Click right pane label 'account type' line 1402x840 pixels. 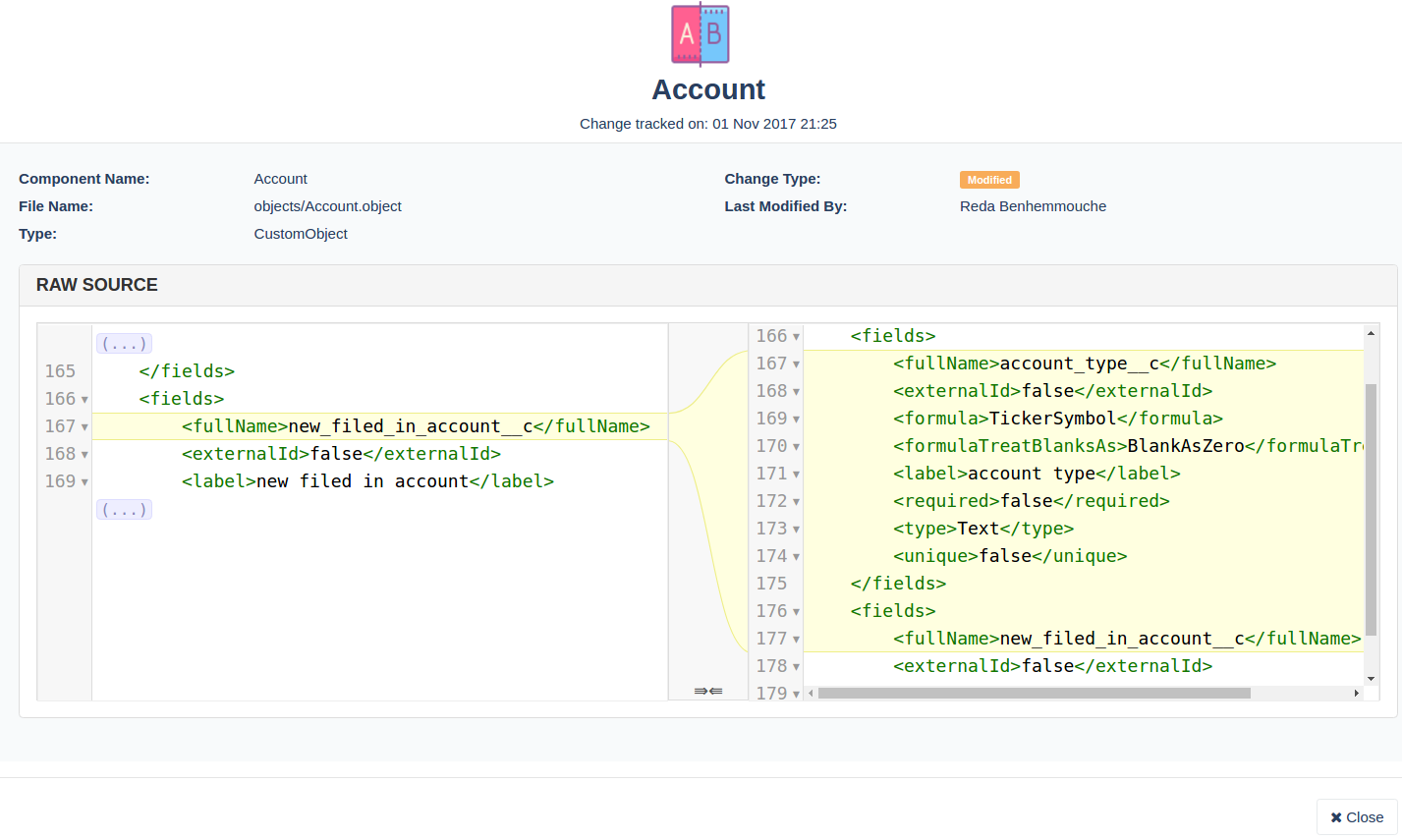(x=1037, y=474)
